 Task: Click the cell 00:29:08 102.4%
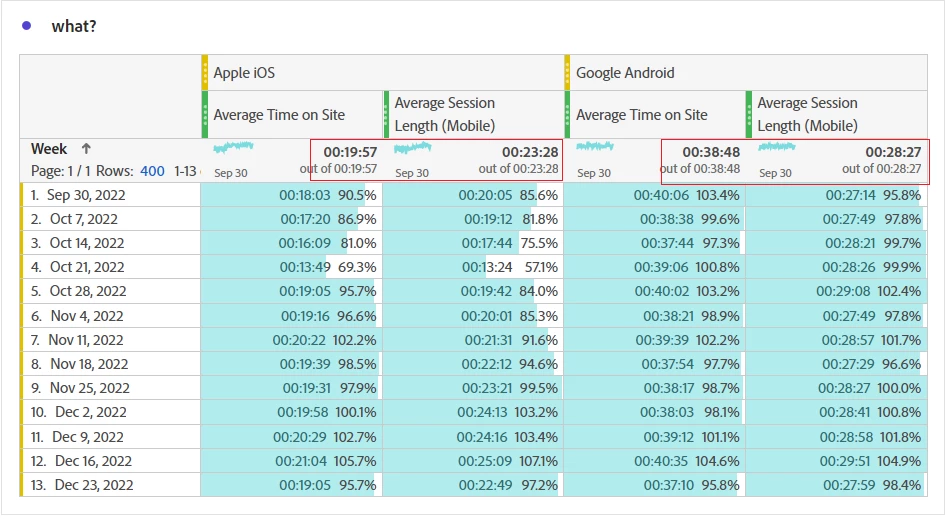tap(837, 291)
